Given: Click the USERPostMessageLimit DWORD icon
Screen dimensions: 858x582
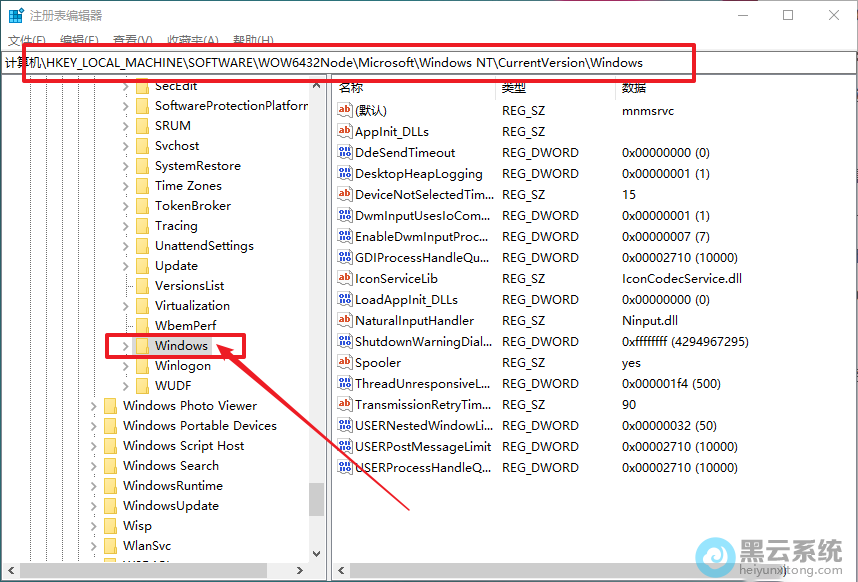Looking at the screenshot, I should tap(345, 447).
